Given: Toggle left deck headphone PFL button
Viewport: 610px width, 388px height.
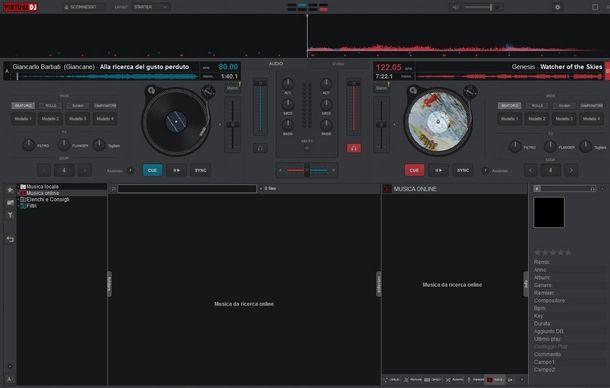Looking at the screenshot, I should (x=260, y=148).
